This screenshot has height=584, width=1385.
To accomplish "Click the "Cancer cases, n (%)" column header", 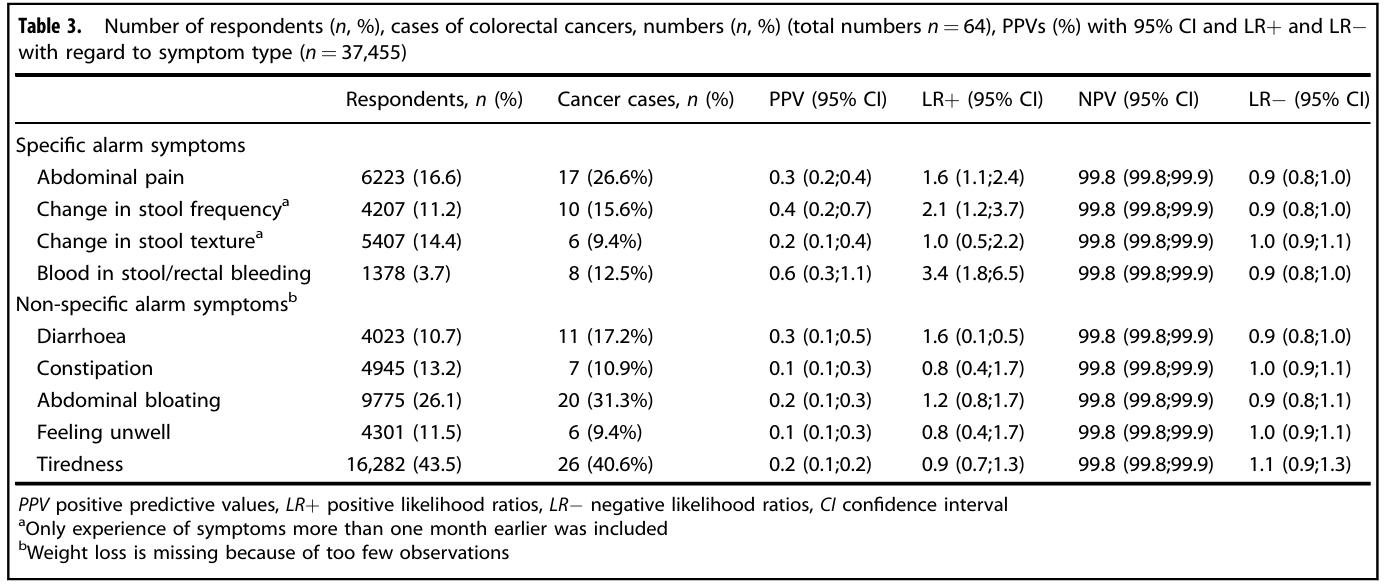I will tap(645, 100).
